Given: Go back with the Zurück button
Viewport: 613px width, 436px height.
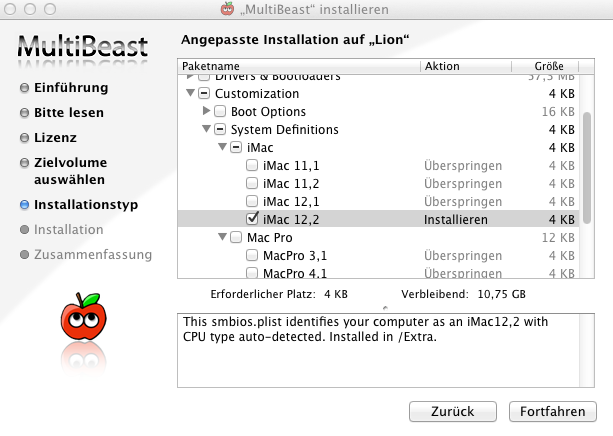Looking at the screenshot, I should tap(453, 411).
